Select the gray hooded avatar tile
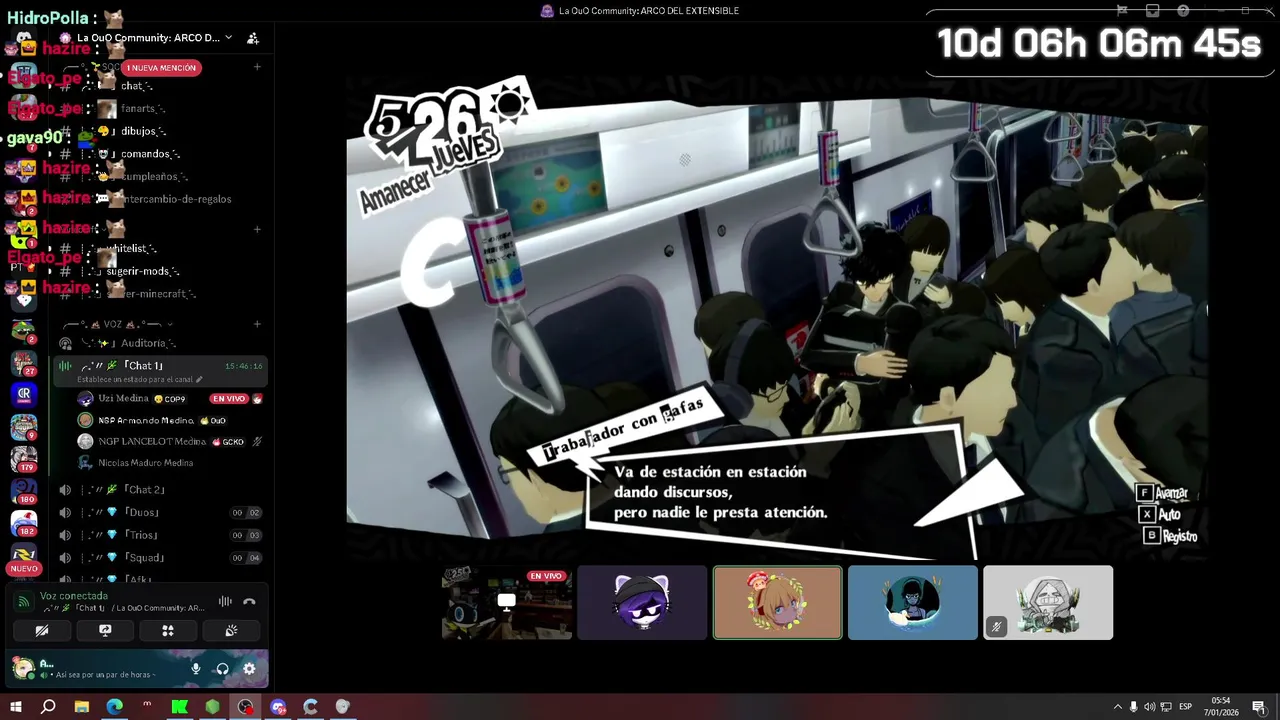The height and width of the screenshot is (720, 1280). coord(1048,602)
